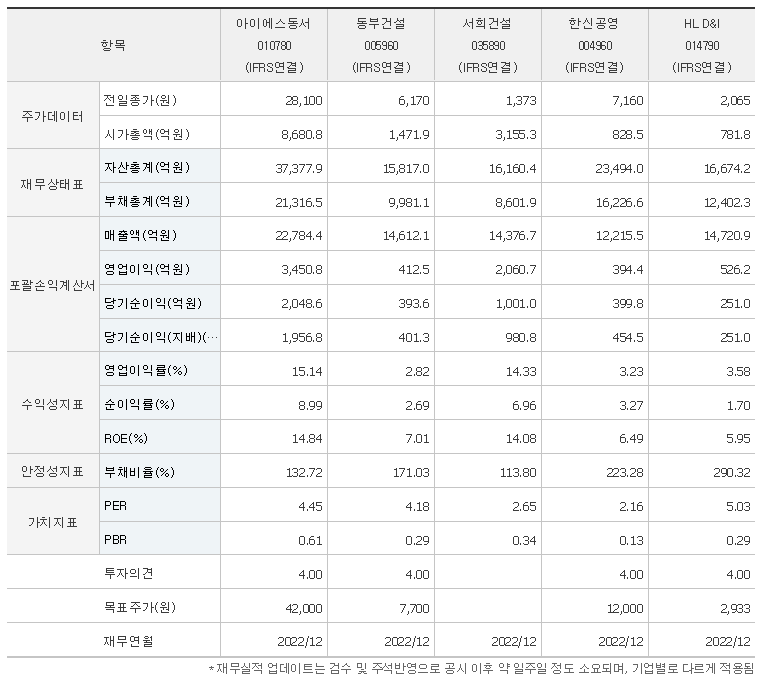Select the 투자의견 row label
Image resolution: width=766 pixels, height=677 pixels.
[128, 573]
